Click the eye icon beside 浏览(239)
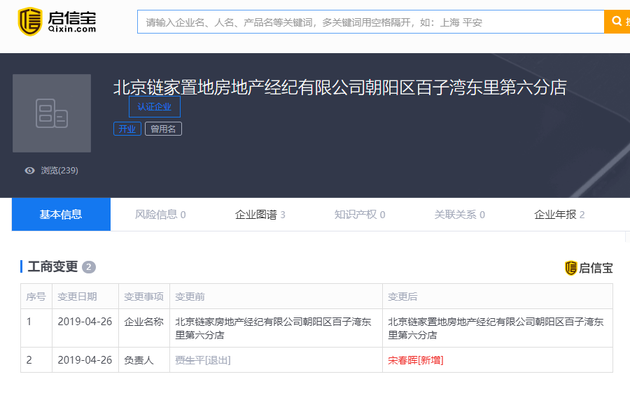This screenshot has width=630, height=400. (x=29, y=170)
